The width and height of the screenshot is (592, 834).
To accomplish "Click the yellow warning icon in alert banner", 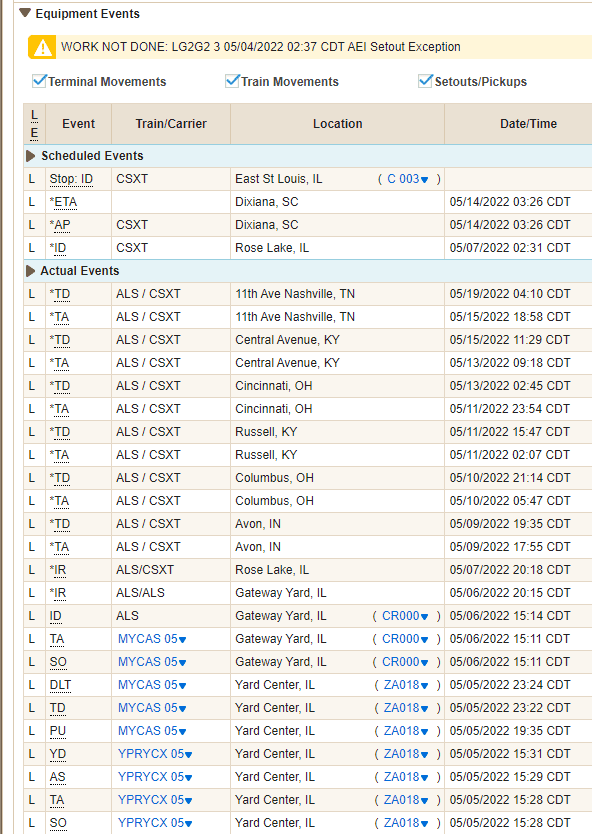I will pos(43,47).
